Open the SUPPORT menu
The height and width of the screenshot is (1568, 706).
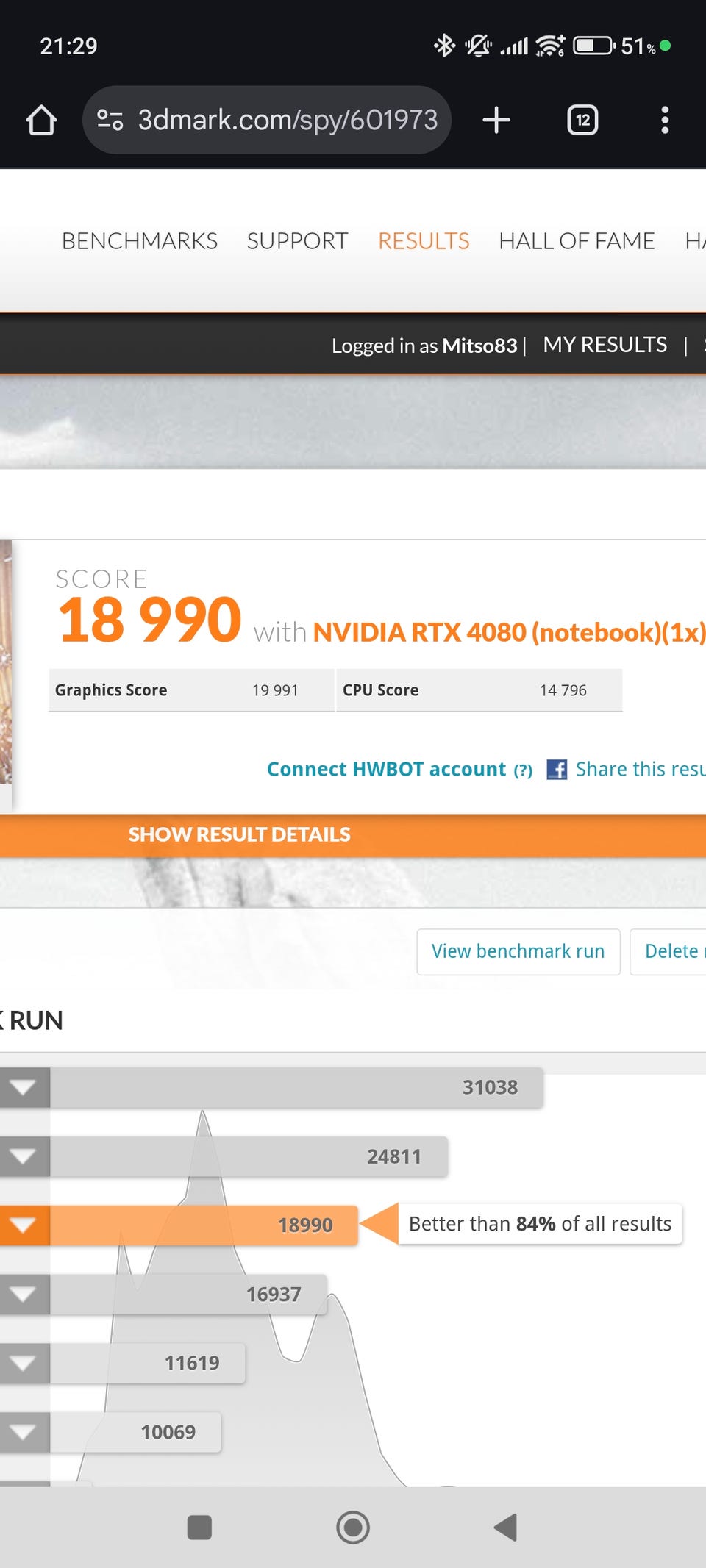tap(297, 241)
